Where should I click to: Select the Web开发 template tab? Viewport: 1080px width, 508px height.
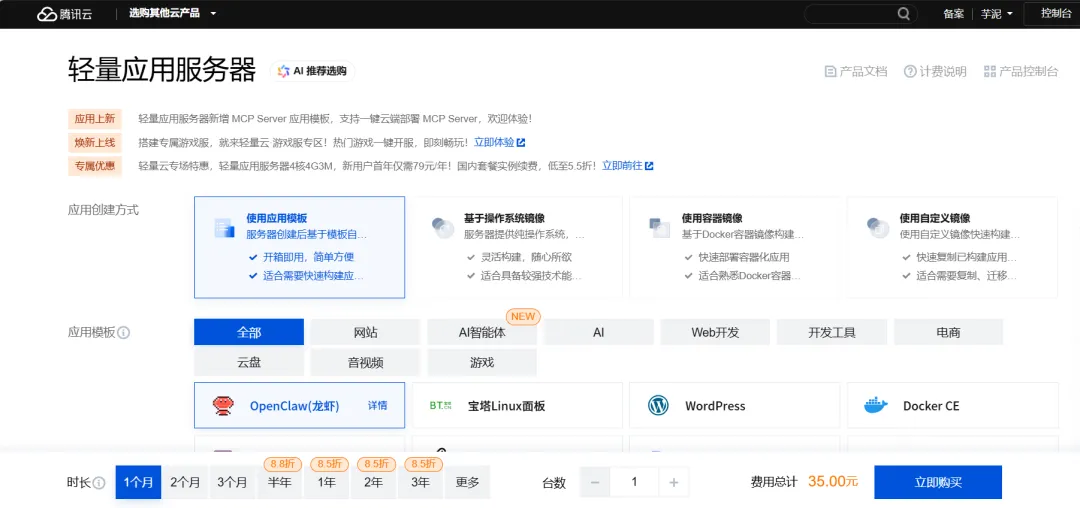tap(716, 332)
